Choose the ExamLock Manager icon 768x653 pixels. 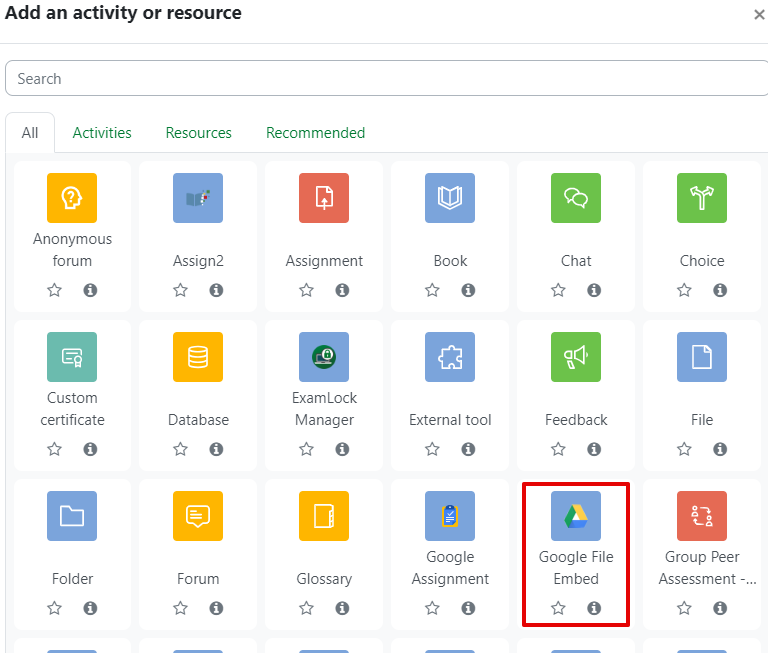point(324,357)
